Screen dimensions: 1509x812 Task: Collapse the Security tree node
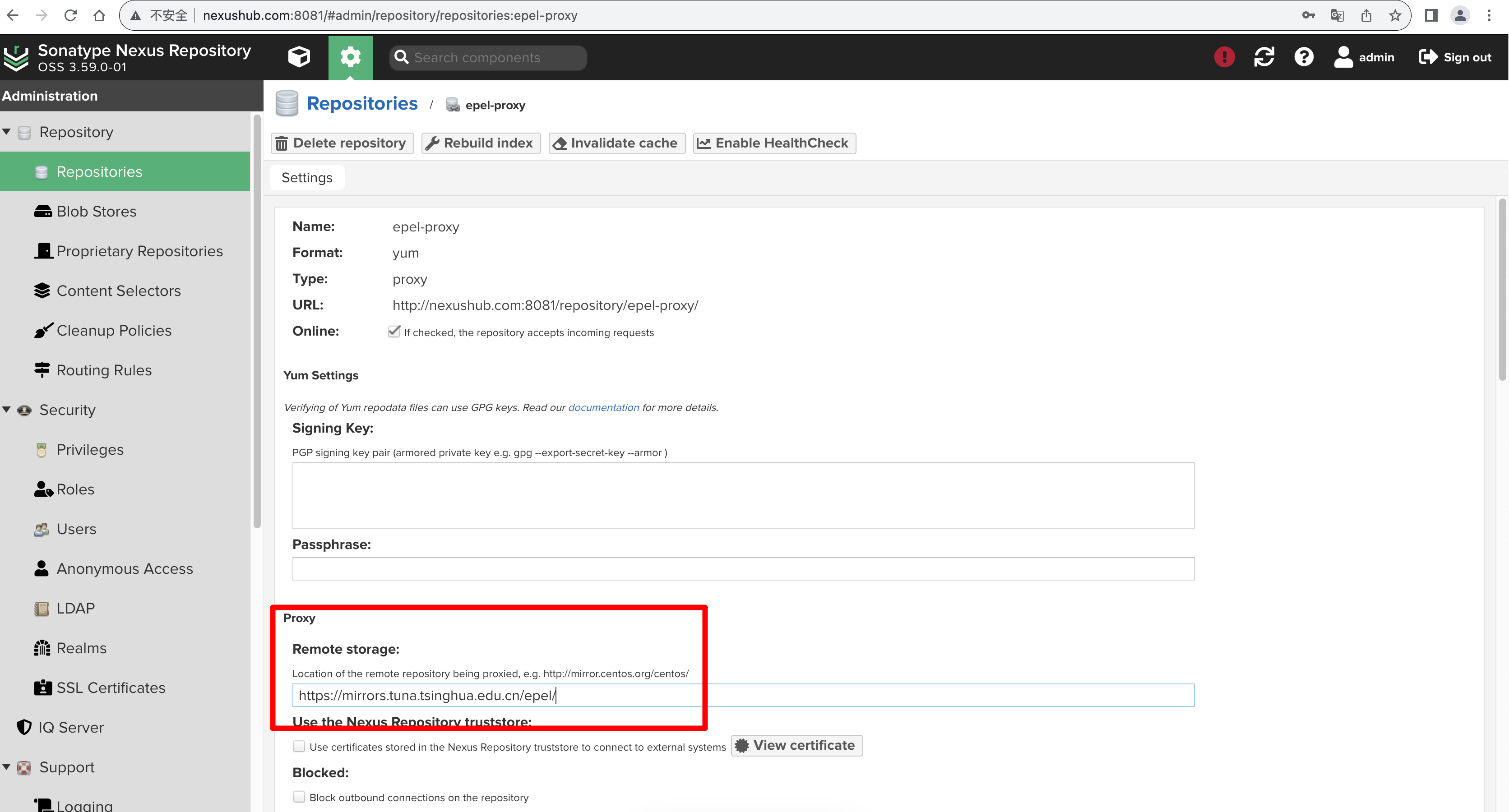click(6, 410)
